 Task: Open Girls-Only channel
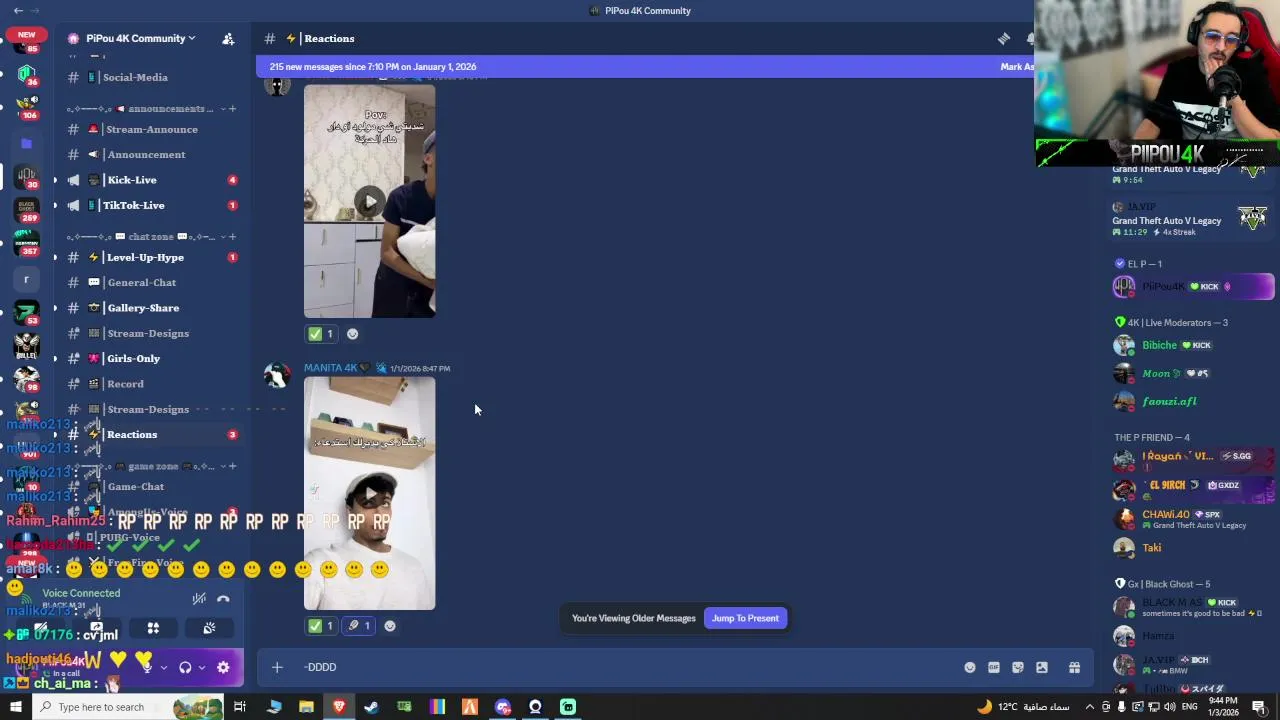pyautogui.click(x=150, y=358)
